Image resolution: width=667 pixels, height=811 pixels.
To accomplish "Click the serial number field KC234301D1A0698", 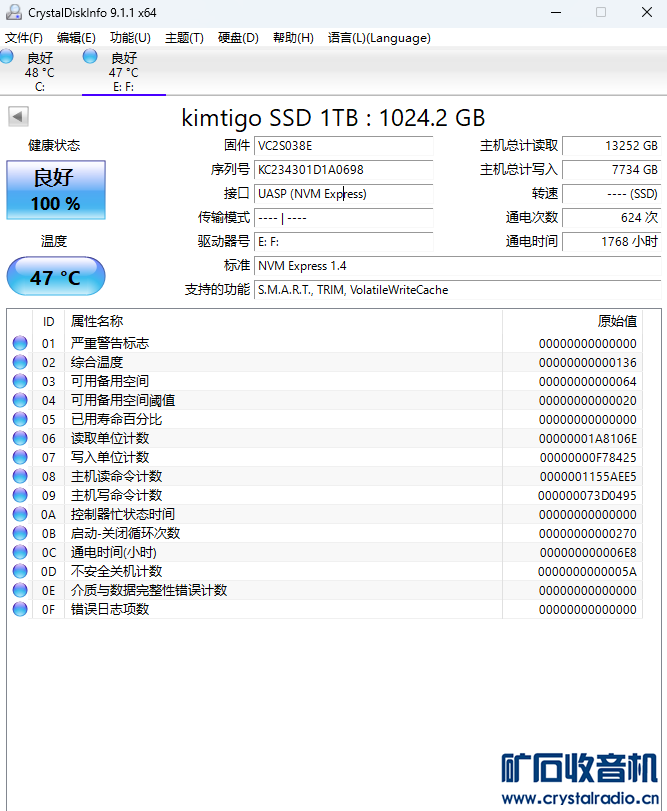I will point(343,170).
